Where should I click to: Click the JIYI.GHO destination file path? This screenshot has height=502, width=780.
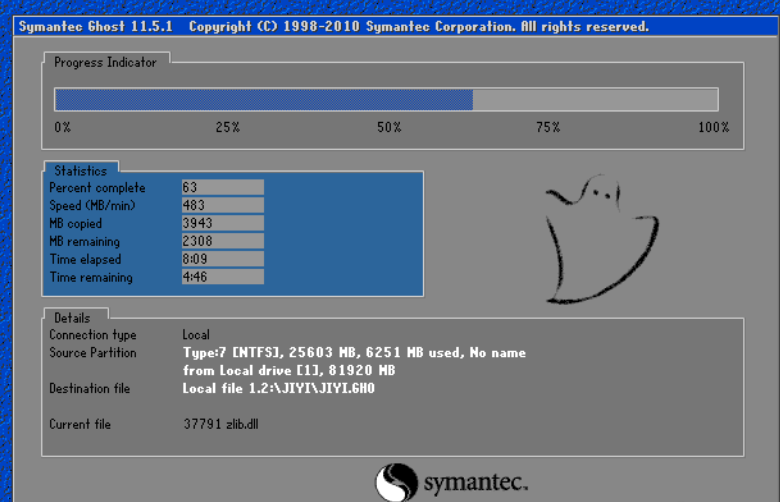tap(279, 389)
